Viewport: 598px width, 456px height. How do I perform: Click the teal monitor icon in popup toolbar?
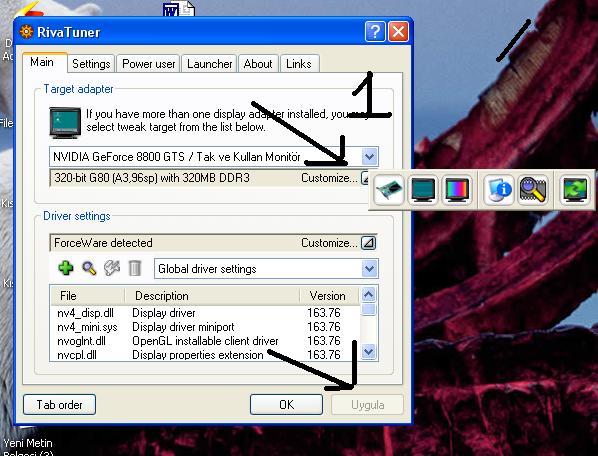[423, 189]
